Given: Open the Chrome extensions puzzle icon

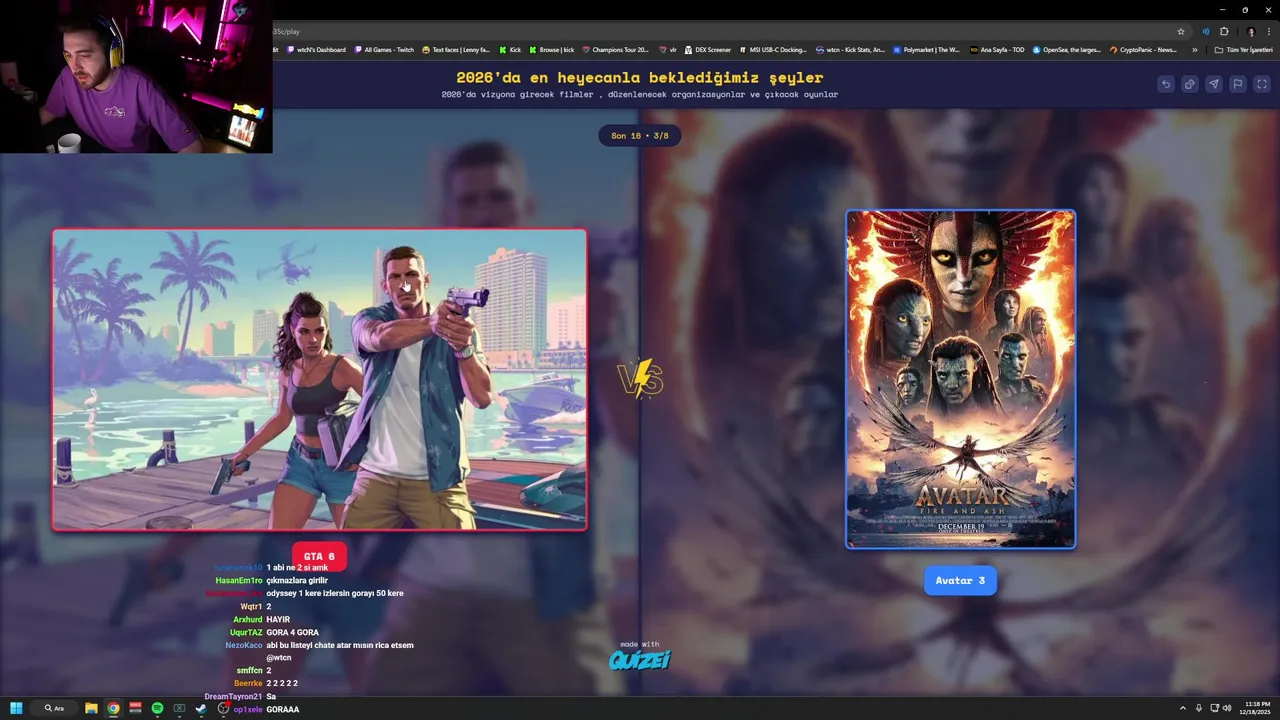Looking at the screenshot, I should point(1224,31).
